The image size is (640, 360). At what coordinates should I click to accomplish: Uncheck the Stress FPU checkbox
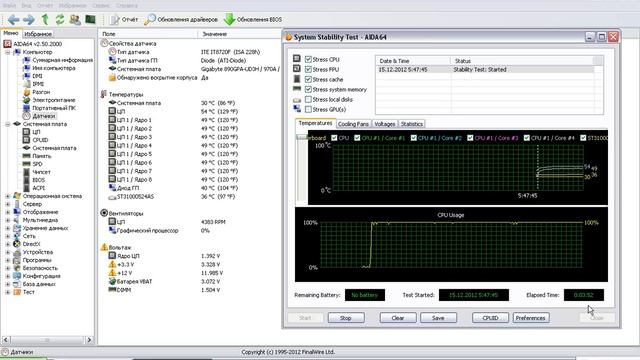tap(308, 69)
